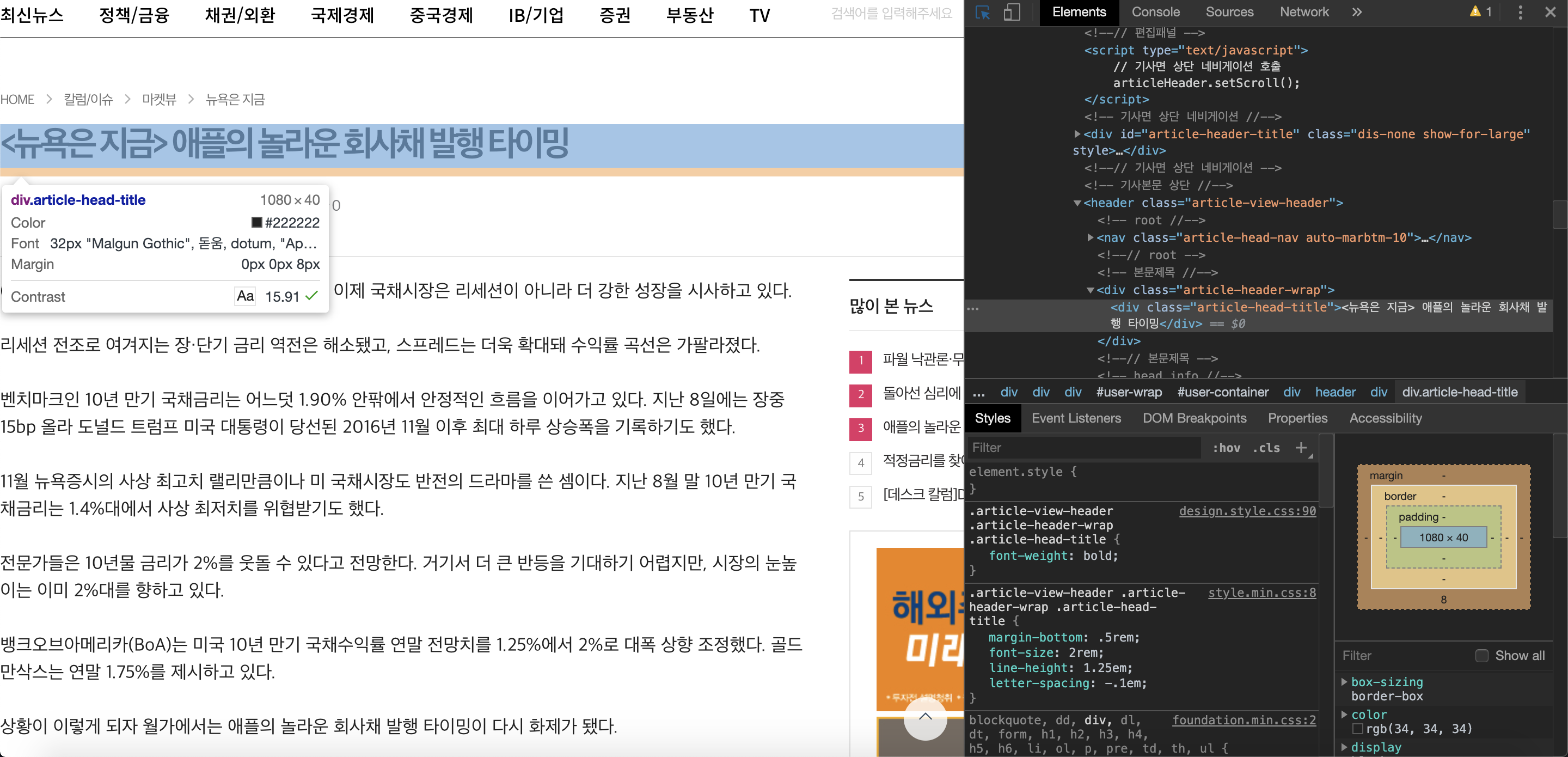Toggle the device toolbar icon
The height and width of the screenshot is (757, 1568).
(x=1012, y=12)
